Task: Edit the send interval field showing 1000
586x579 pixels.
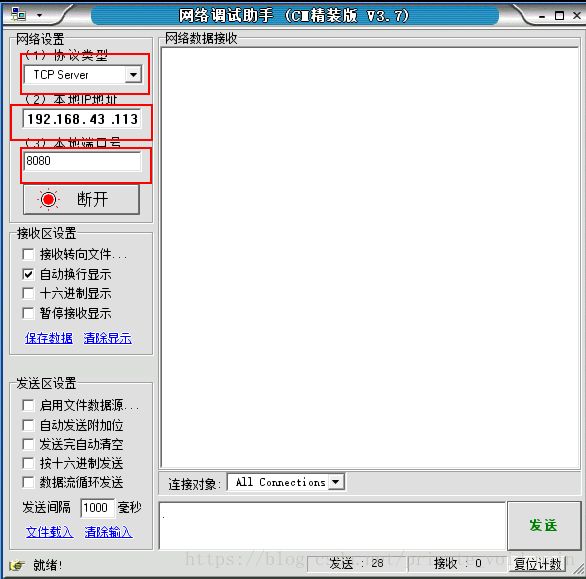Action: [x=97, y=508]
